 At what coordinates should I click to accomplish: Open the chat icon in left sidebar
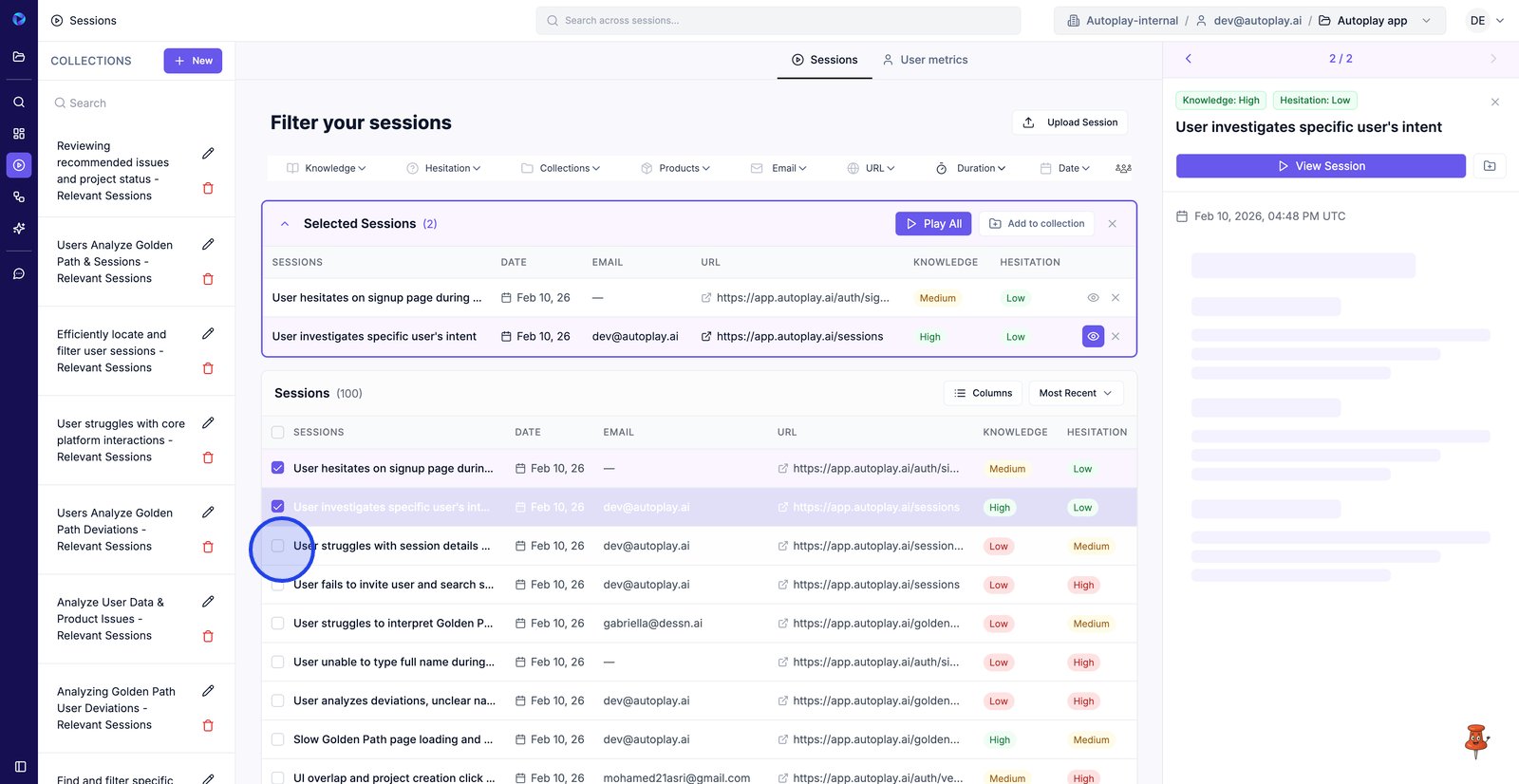tap(19, 274)
